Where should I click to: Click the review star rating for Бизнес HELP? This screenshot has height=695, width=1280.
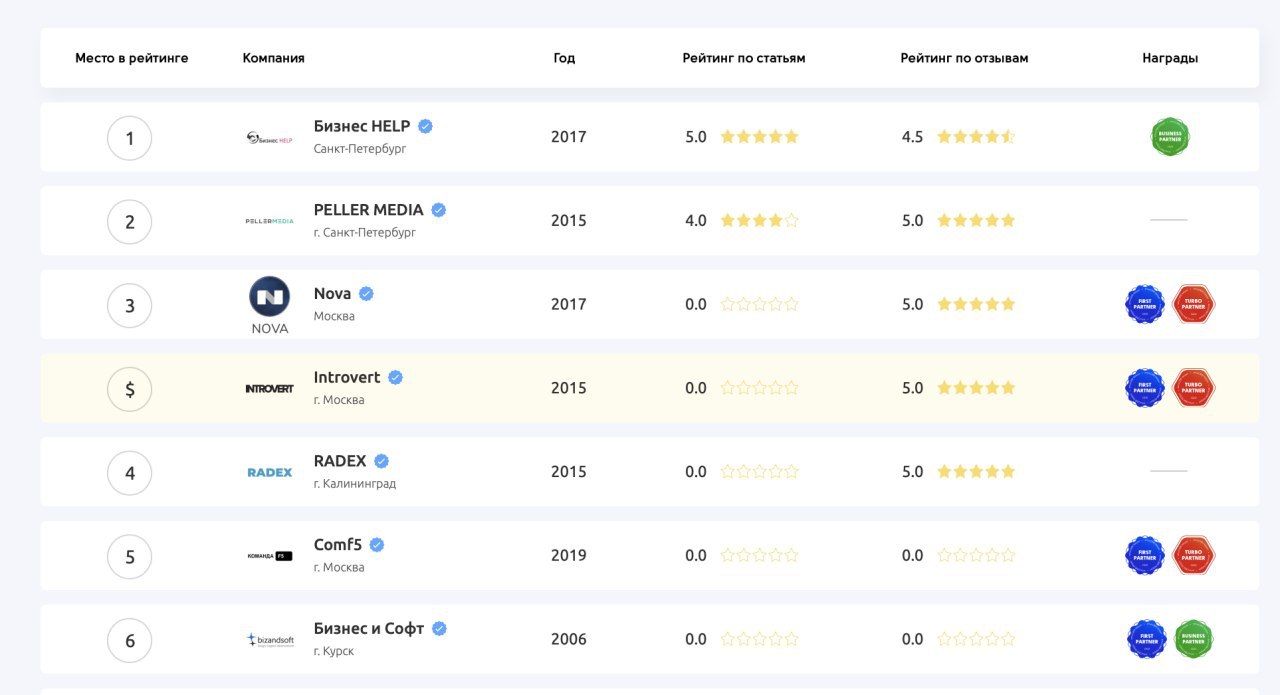click(976, 137)
